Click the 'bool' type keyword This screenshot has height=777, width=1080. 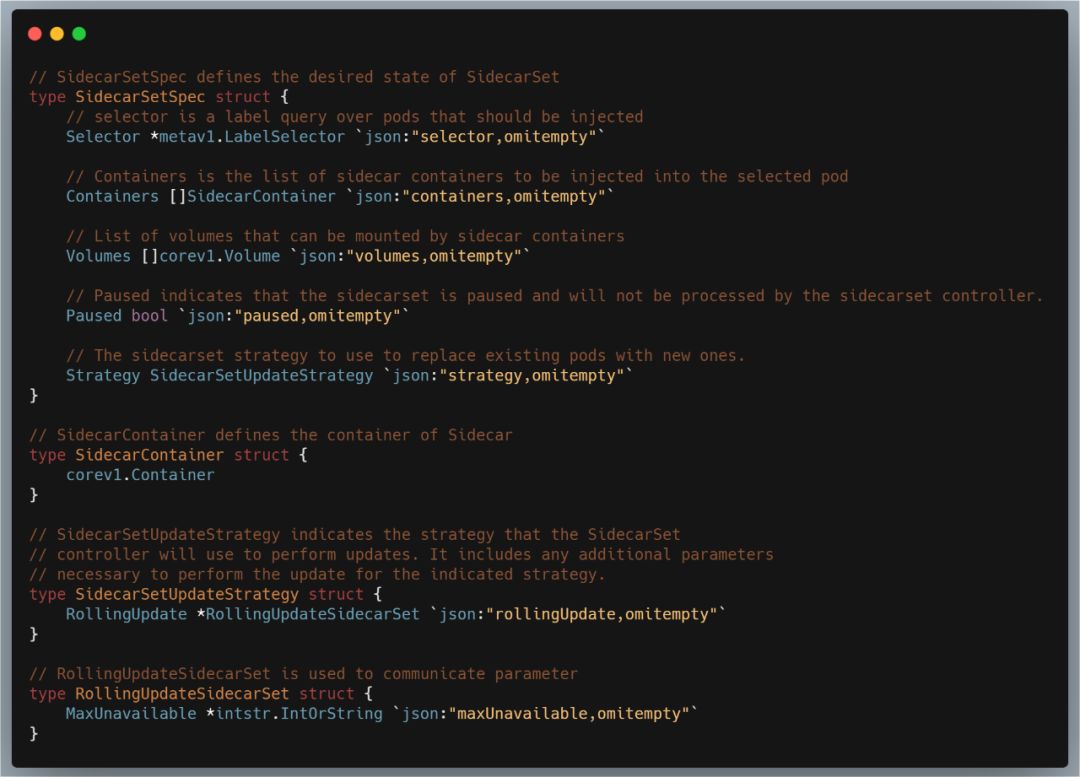tap(149, 317)
